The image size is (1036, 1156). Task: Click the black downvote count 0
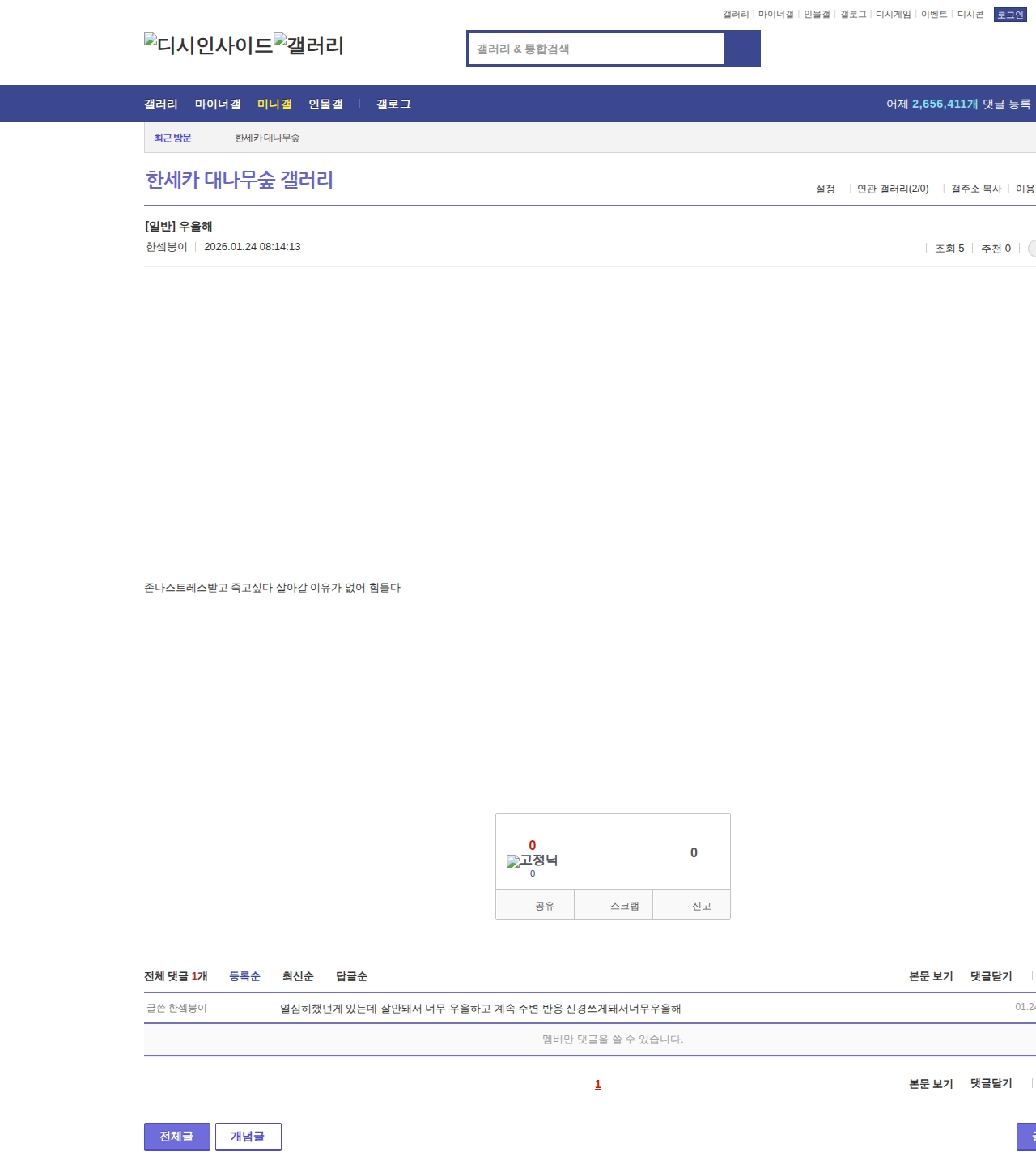694,853
